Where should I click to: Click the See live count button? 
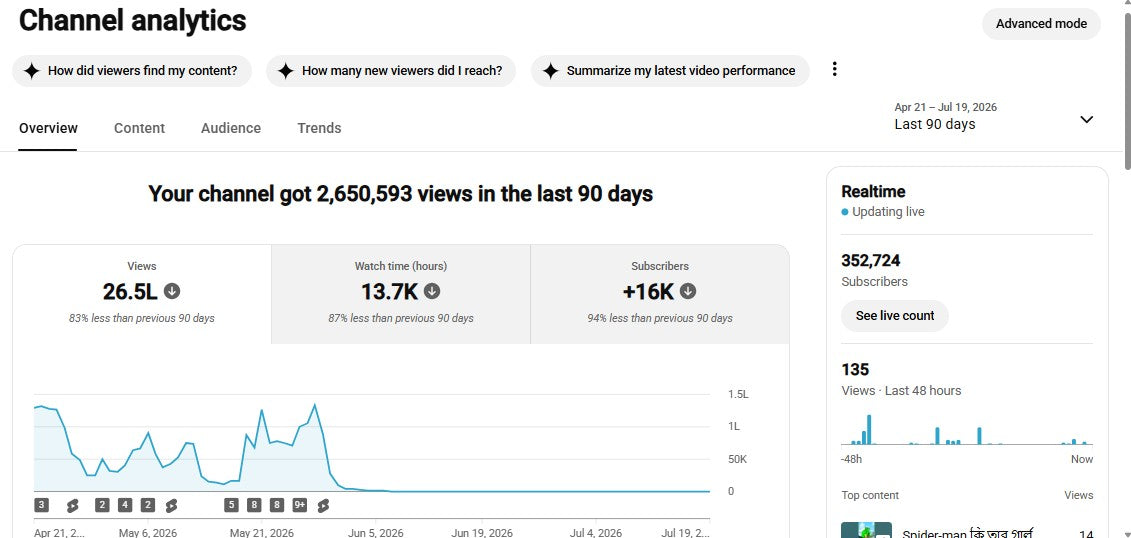tap(894, 316)
